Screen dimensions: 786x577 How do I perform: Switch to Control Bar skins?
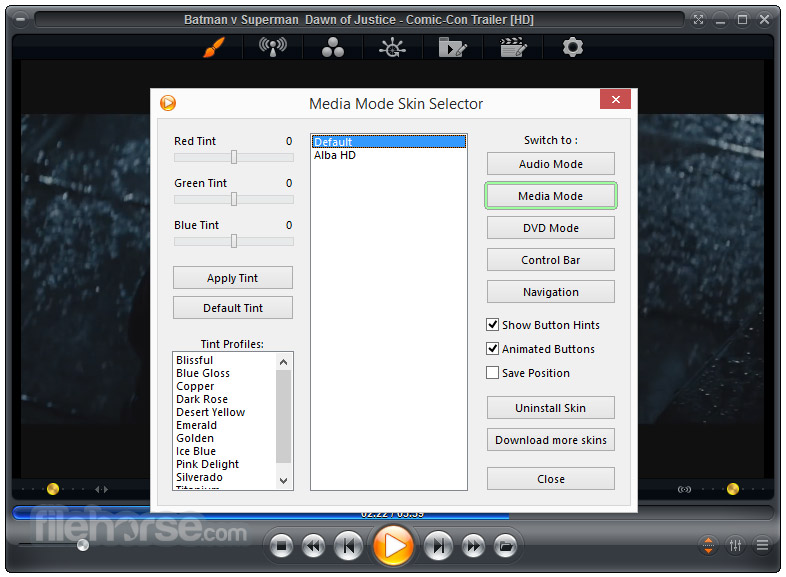coord(550,260)
